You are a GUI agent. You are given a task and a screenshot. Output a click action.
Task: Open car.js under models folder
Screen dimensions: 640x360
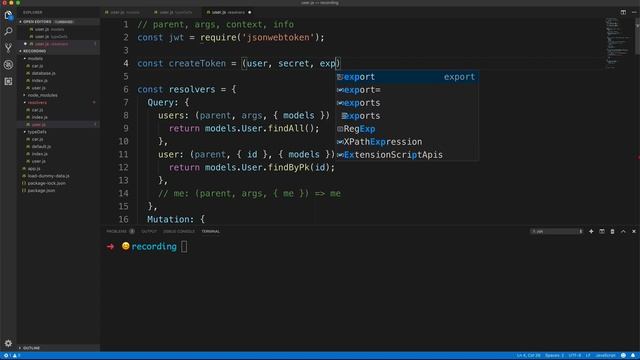click(x=37, y=66)
